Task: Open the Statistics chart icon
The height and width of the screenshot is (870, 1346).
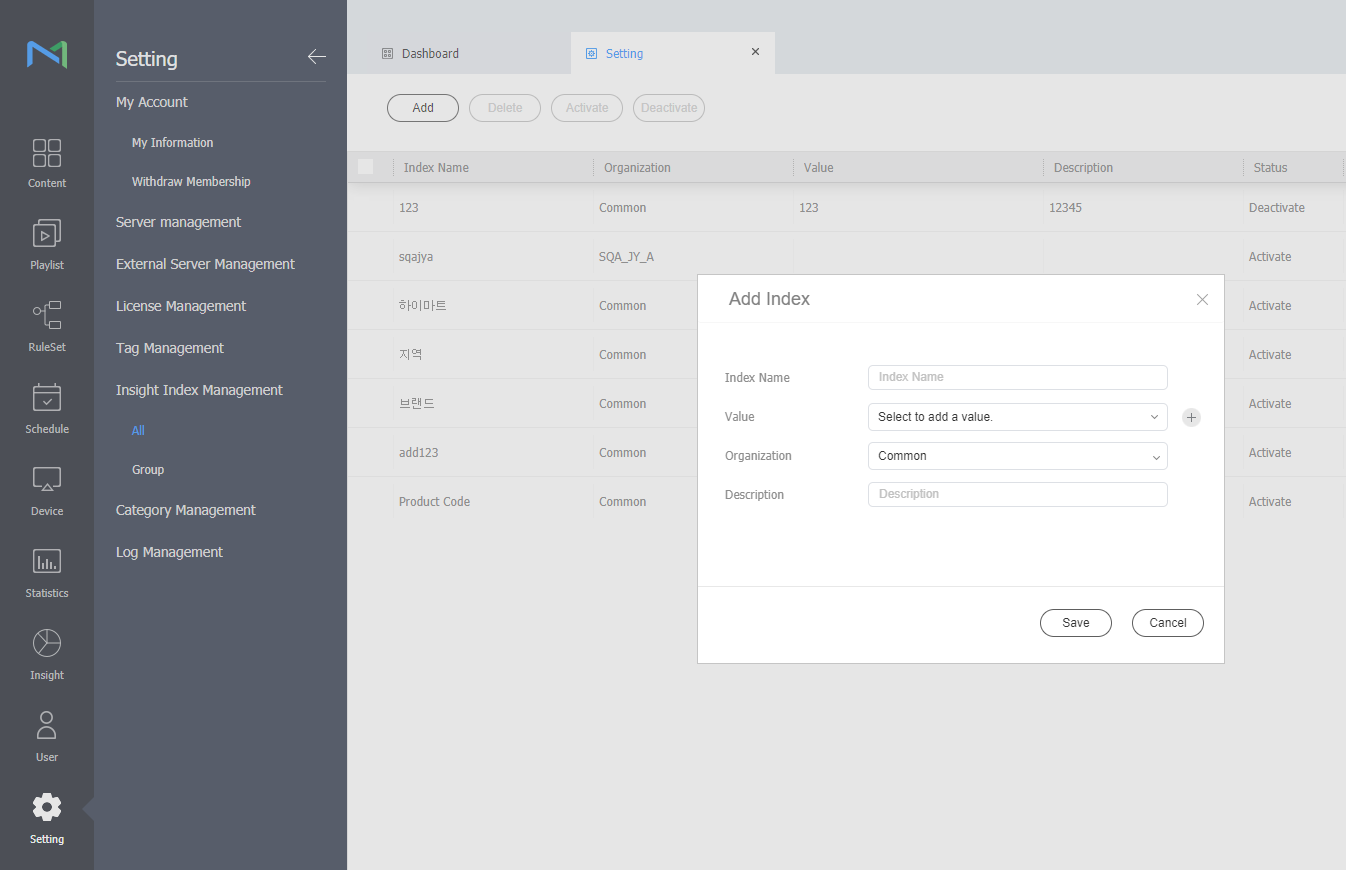Action: [x=47, y=562]
